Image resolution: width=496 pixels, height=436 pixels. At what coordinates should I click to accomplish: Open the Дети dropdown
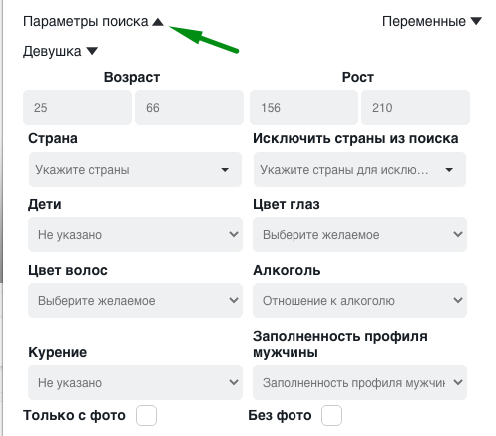click(x=135, y=235)
